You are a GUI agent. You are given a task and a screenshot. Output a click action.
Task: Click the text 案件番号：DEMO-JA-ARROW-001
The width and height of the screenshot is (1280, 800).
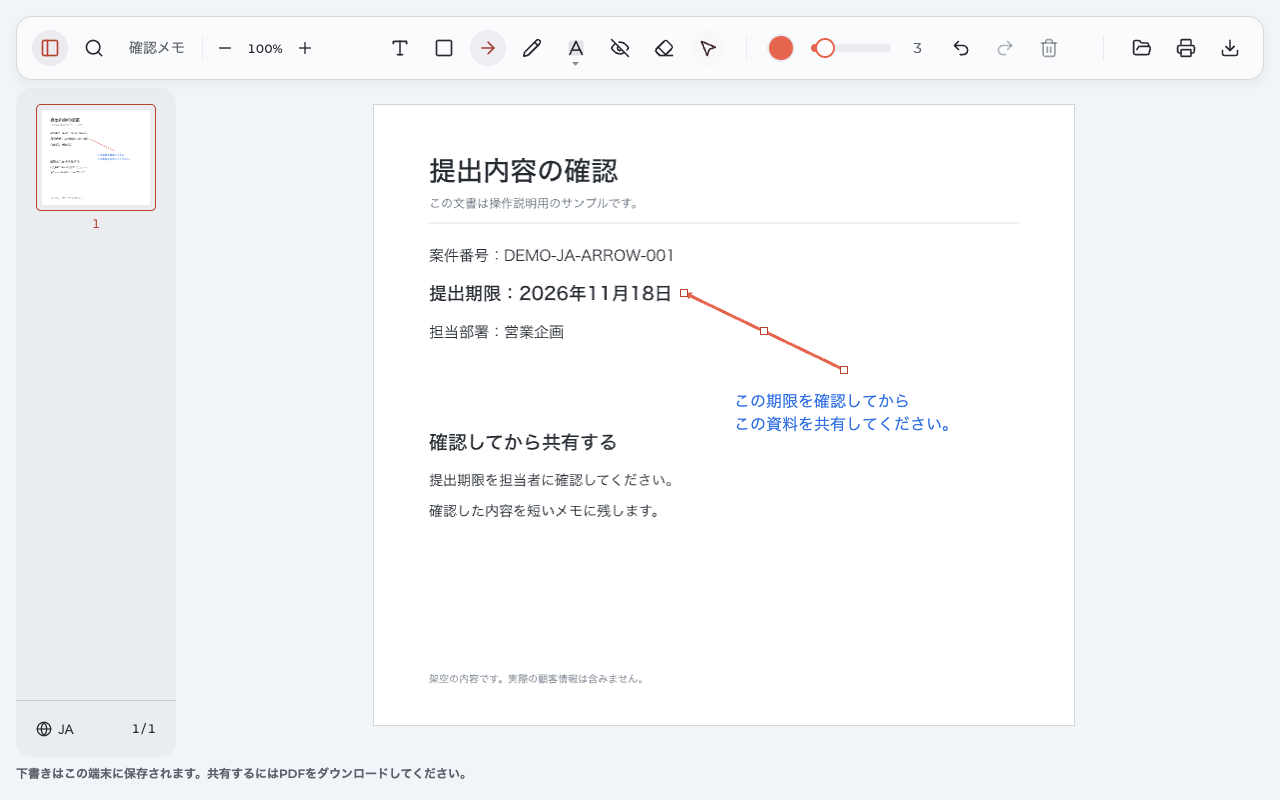point(552,255)
